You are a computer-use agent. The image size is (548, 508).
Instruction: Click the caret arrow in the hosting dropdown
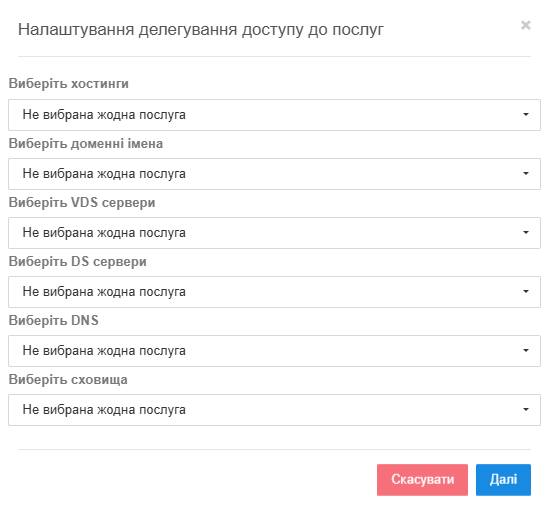pos(526,115)
